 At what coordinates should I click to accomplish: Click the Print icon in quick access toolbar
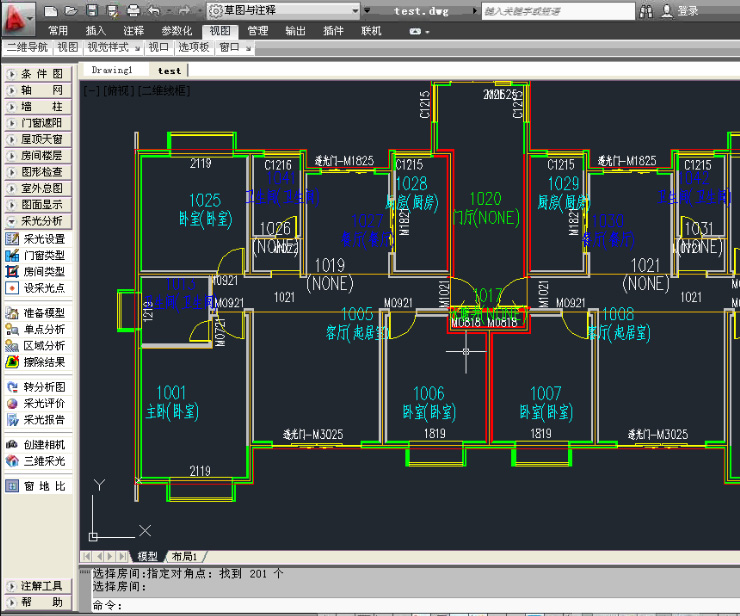pyautogui.click(x=134, y=10)
